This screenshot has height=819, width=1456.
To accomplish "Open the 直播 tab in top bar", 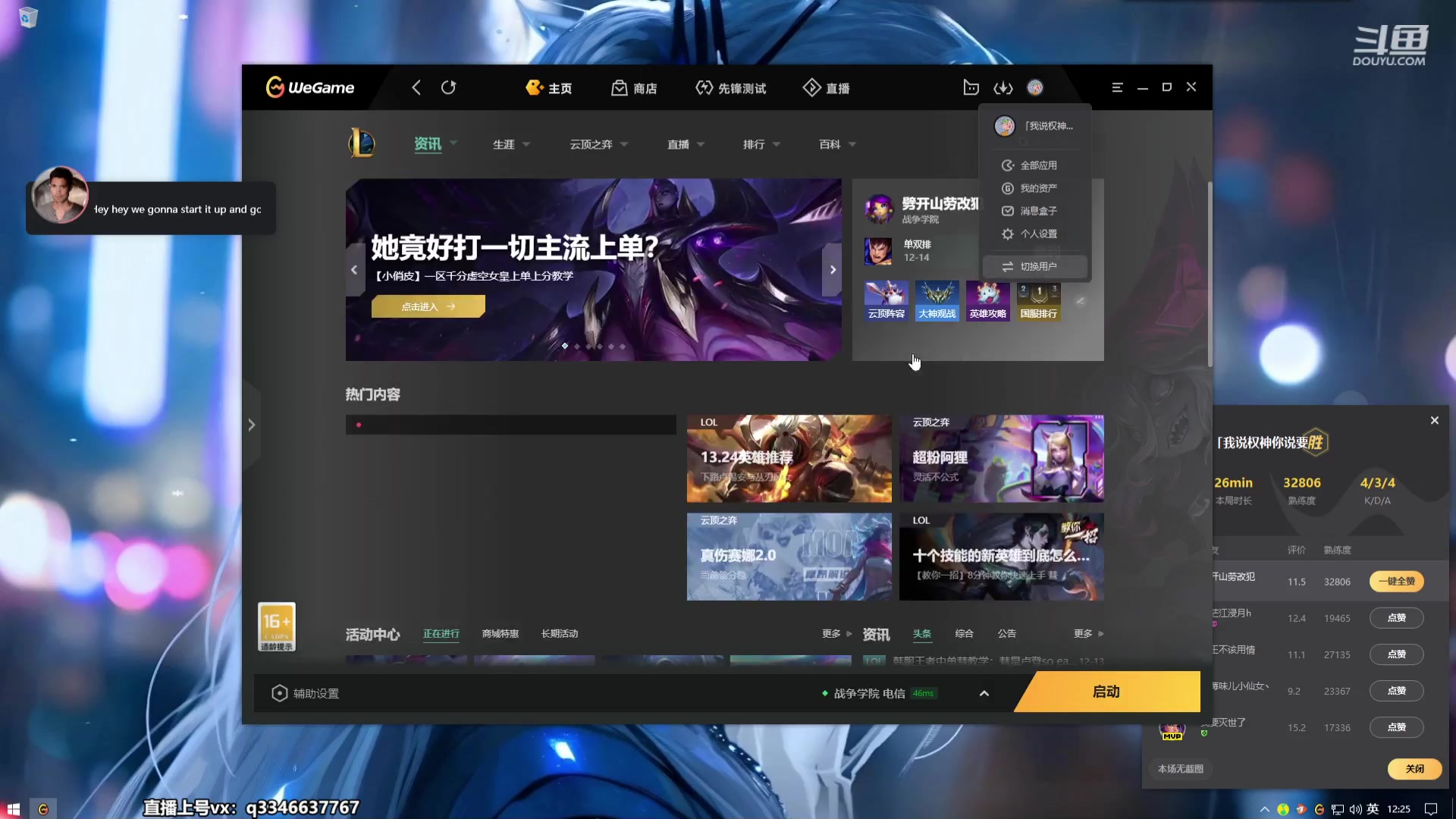I will [826, 88].
